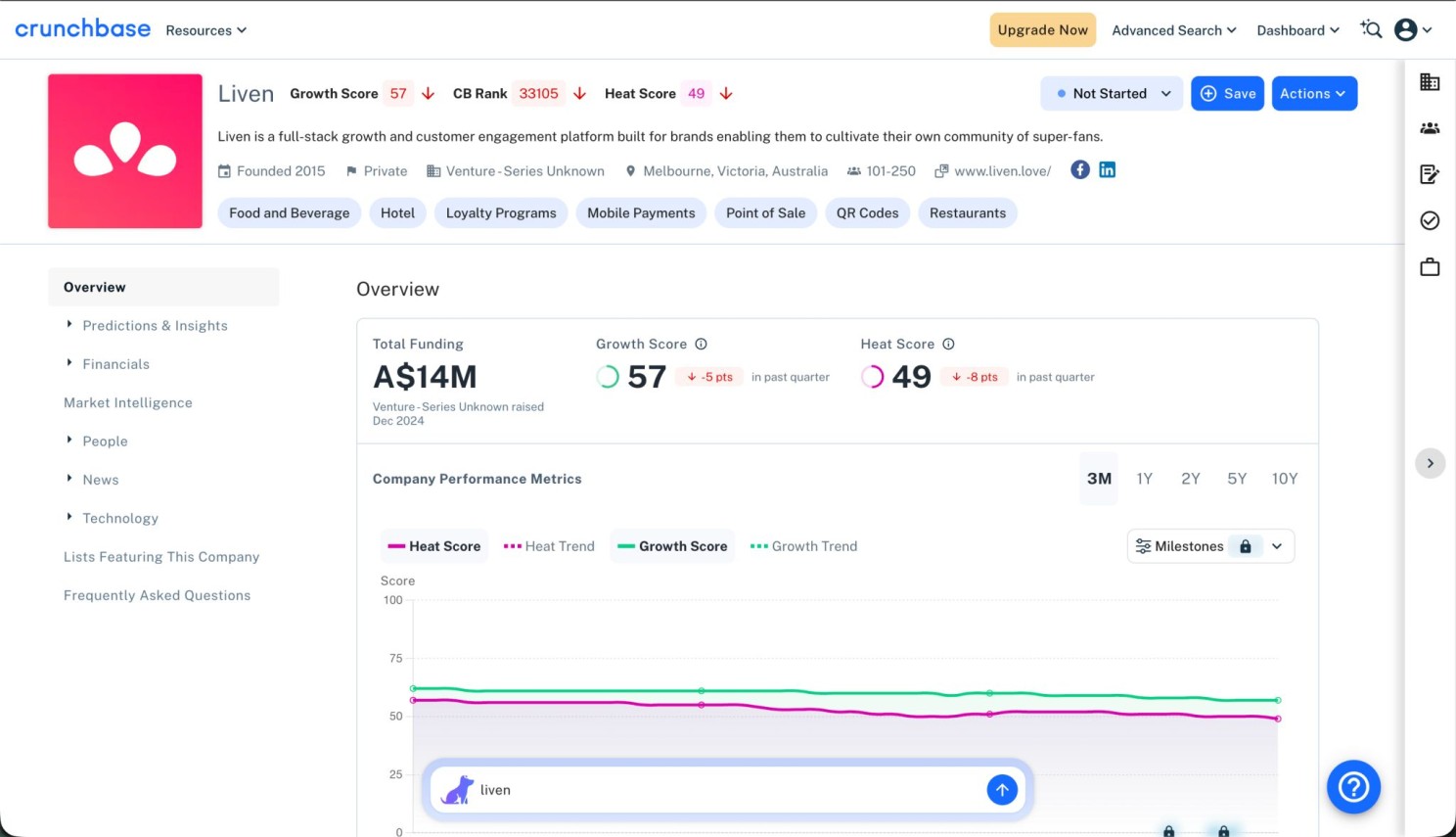Click the CB Rank down-arrow in header

pyautogui.click(x=579, y=94)
